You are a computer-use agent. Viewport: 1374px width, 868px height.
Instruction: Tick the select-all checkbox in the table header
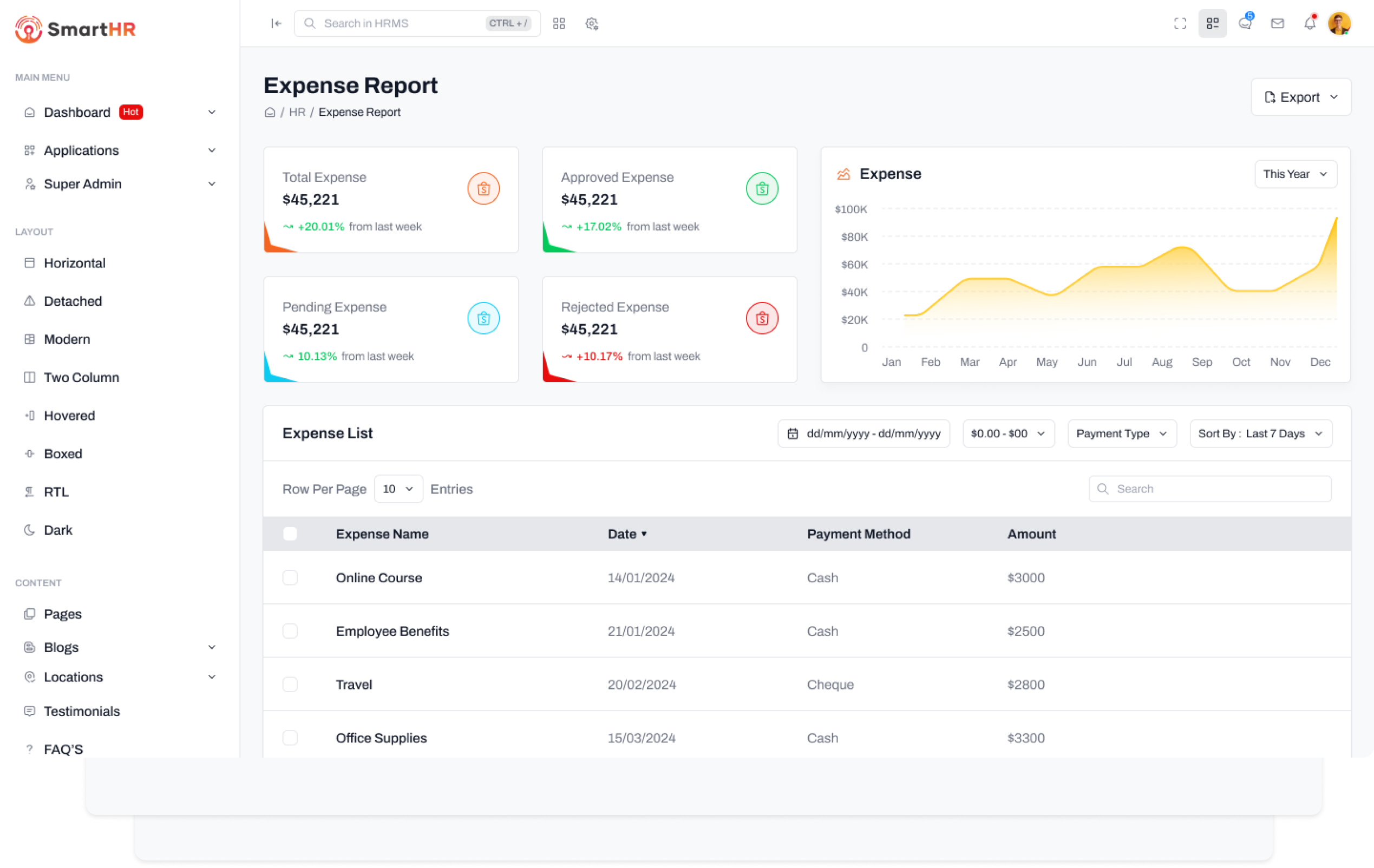click(x=290, y=534)
